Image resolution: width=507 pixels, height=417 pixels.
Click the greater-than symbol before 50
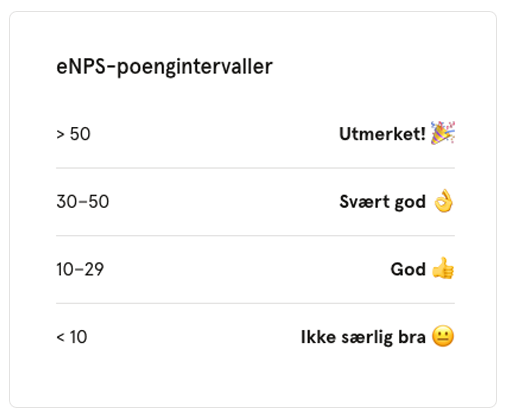pos(60,135)
